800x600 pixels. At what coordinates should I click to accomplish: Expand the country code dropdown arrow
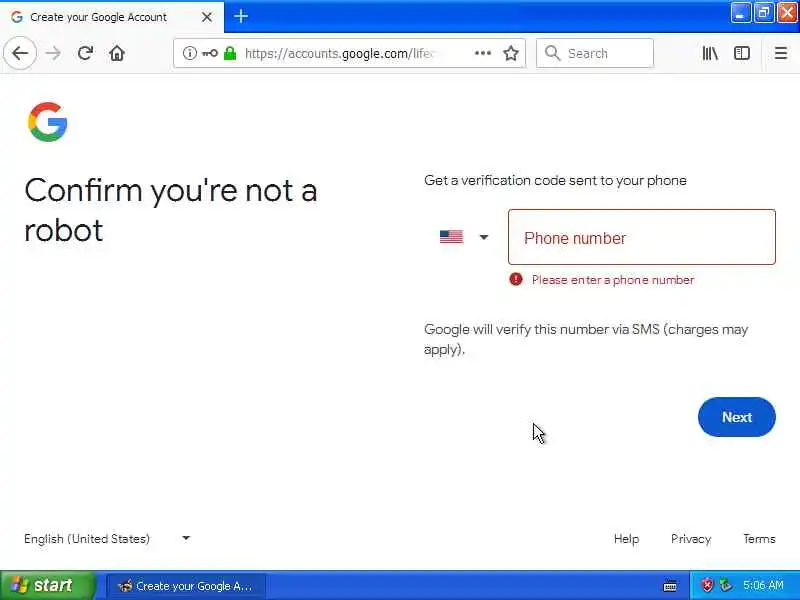click(x=484, y=237)
